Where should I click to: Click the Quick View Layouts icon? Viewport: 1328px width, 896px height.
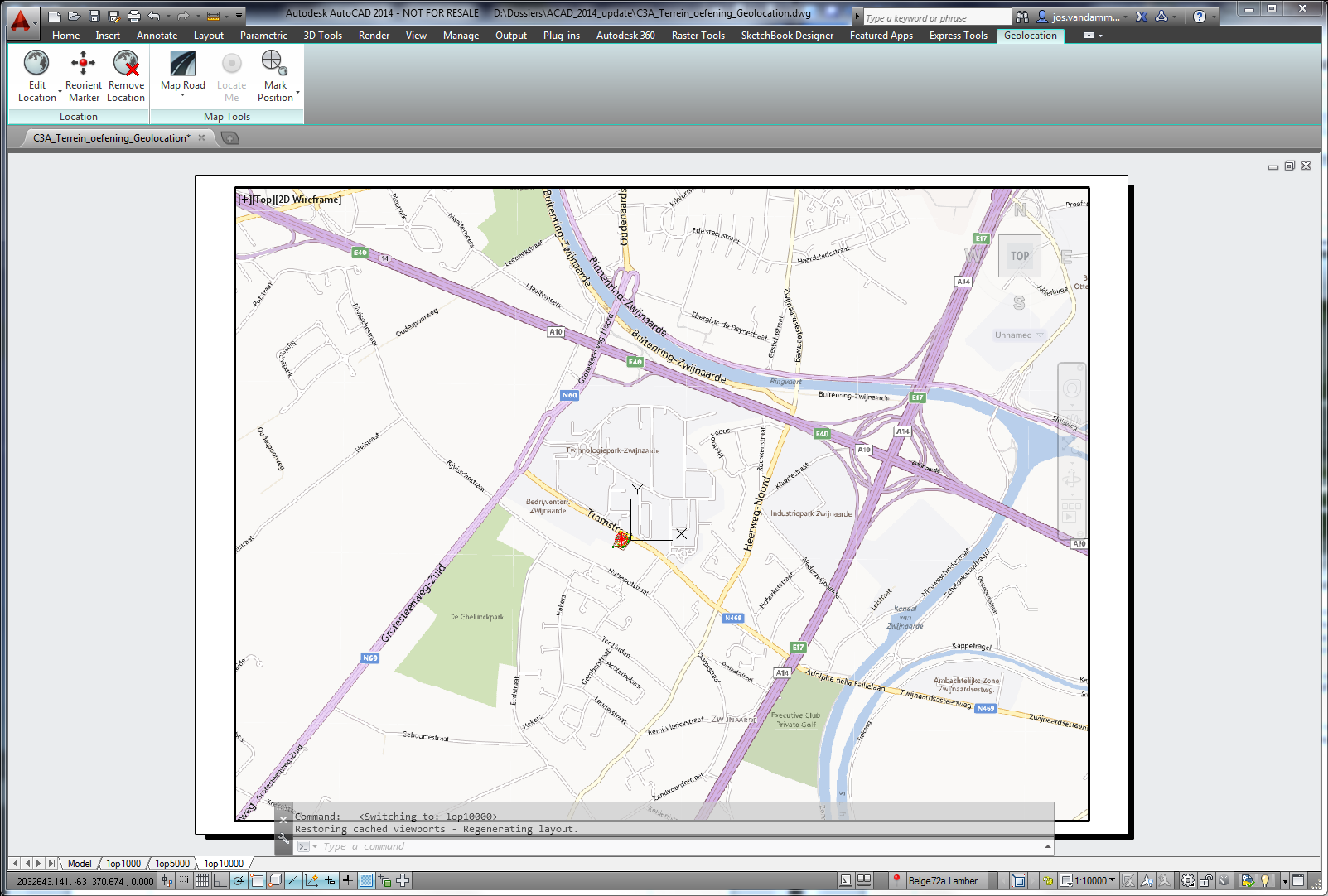tap(845, 880)
